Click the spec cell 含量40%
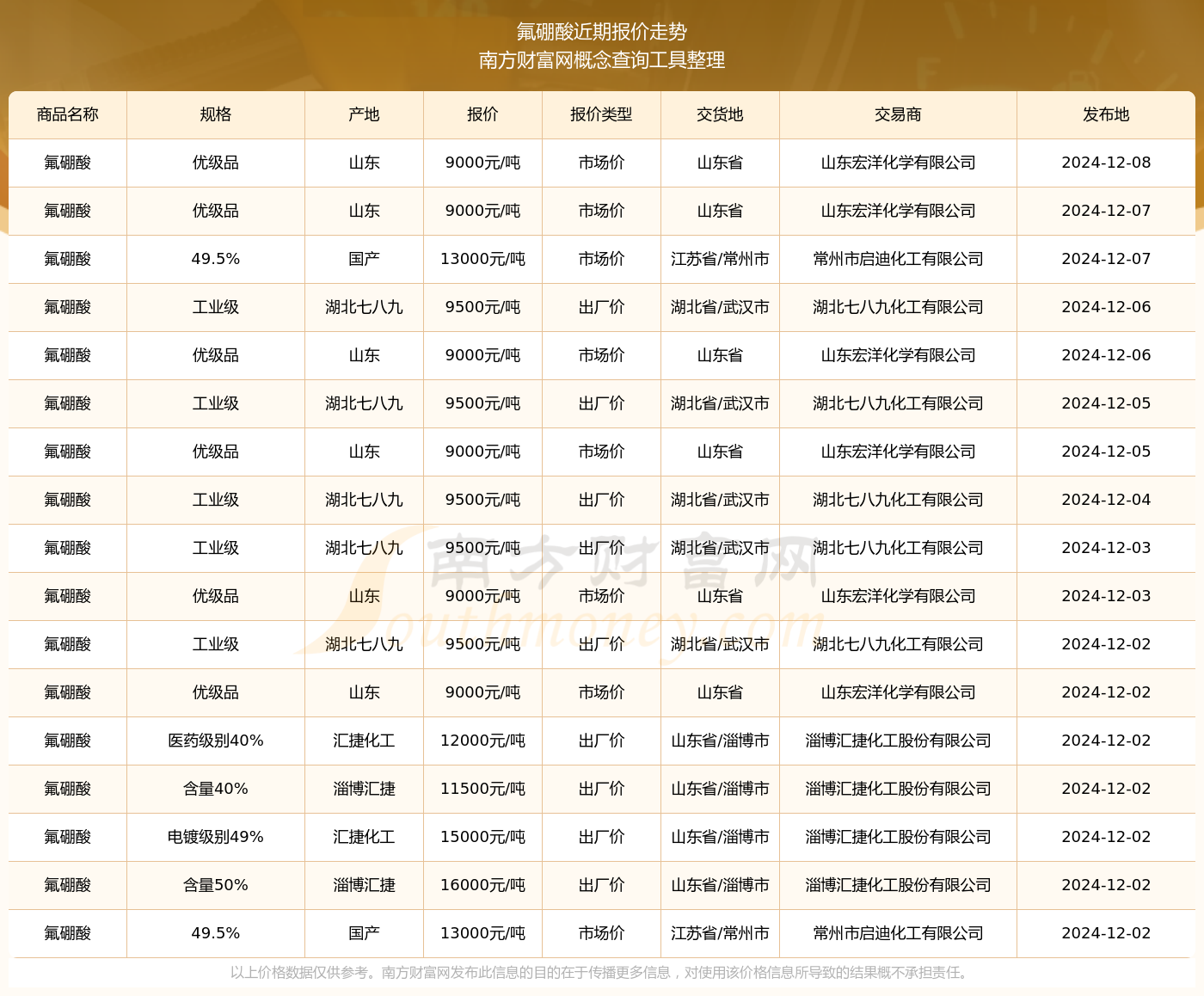 pyautogui.click(x=216, y=789)
